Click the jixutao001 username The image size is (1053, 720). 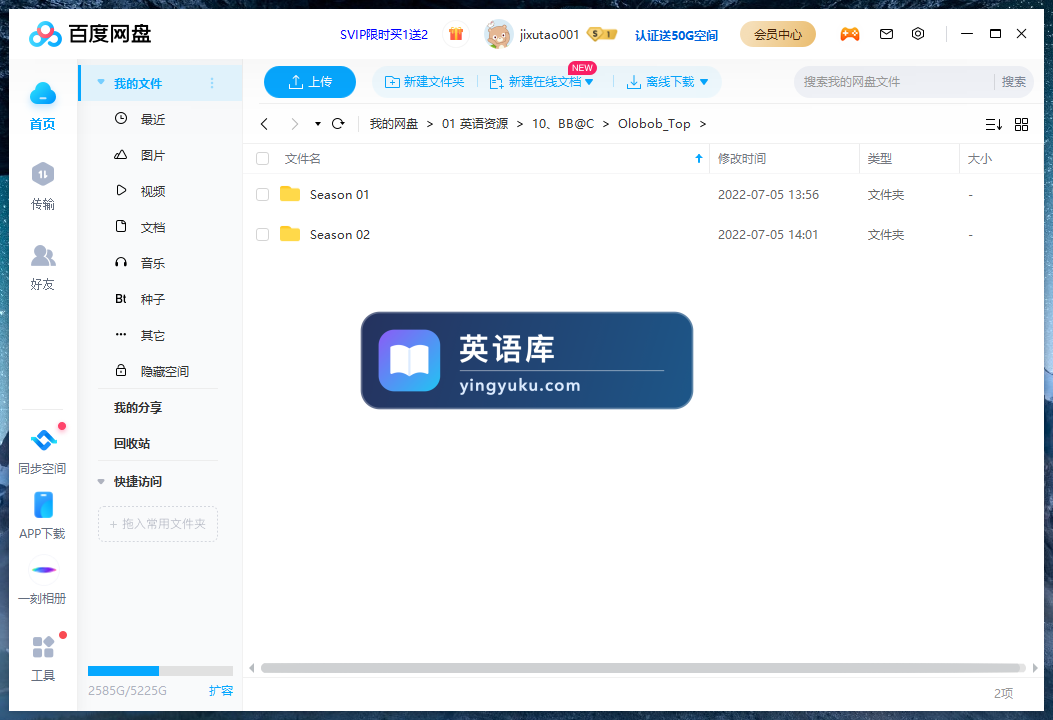[x=549, y=34]
